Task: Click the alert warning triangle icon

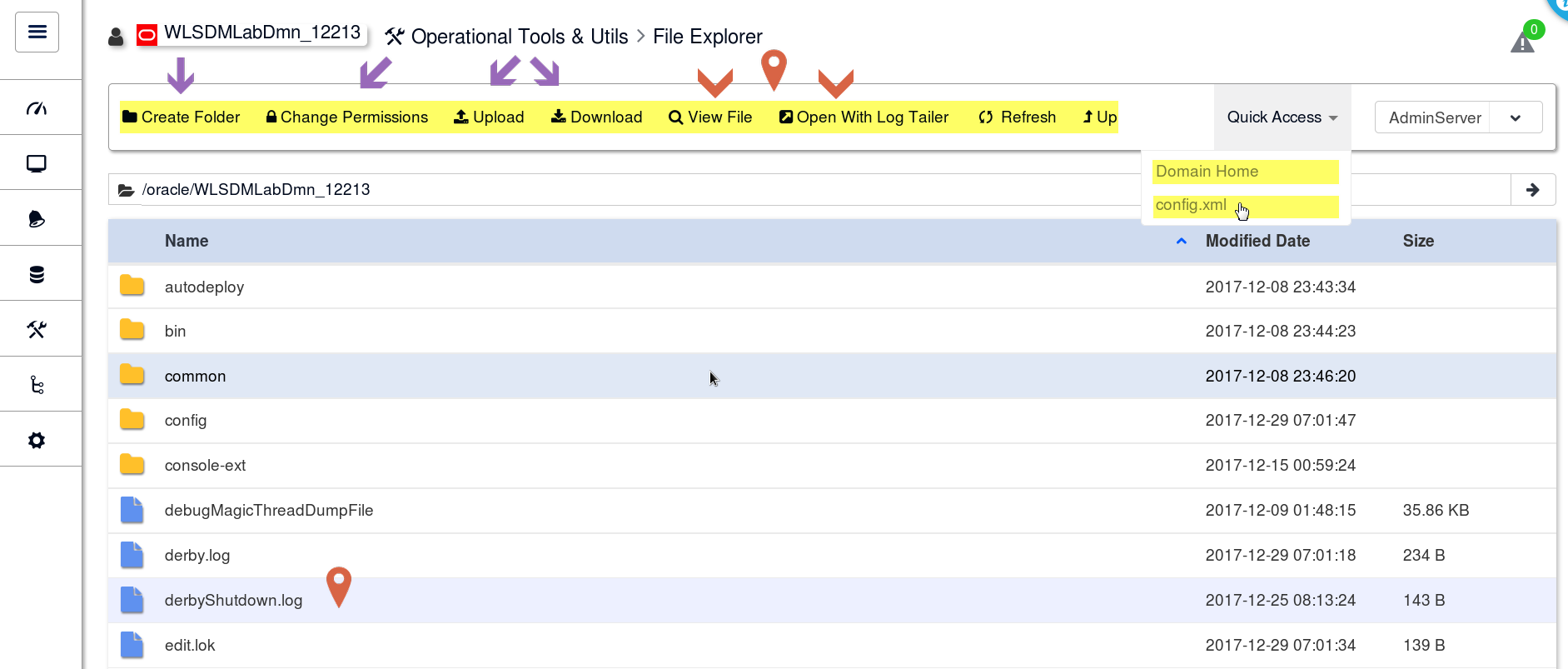Action: 1522,42
